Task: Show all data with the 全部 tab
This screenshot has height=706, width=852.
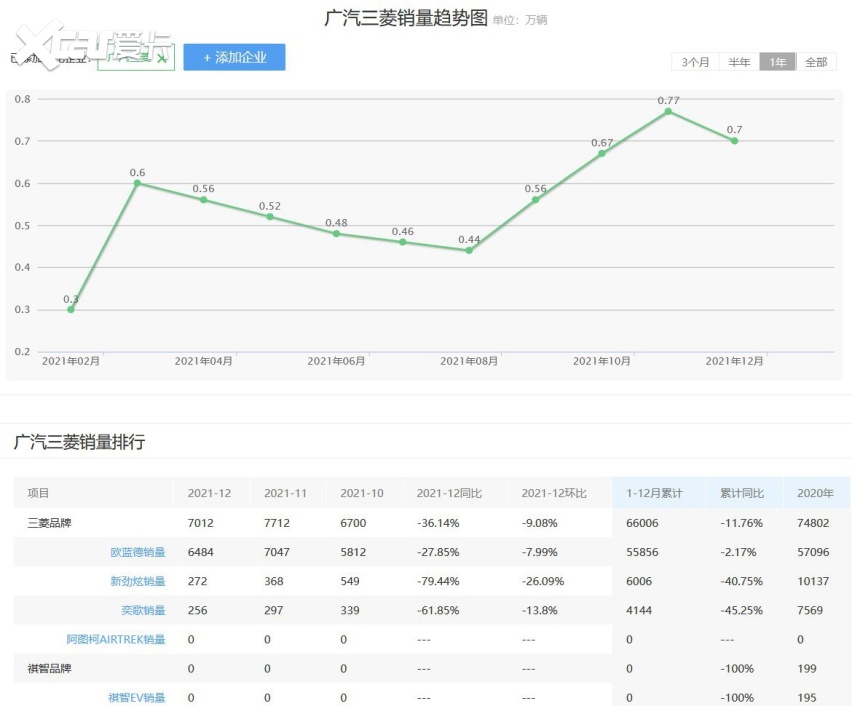Action: [816, 62]
